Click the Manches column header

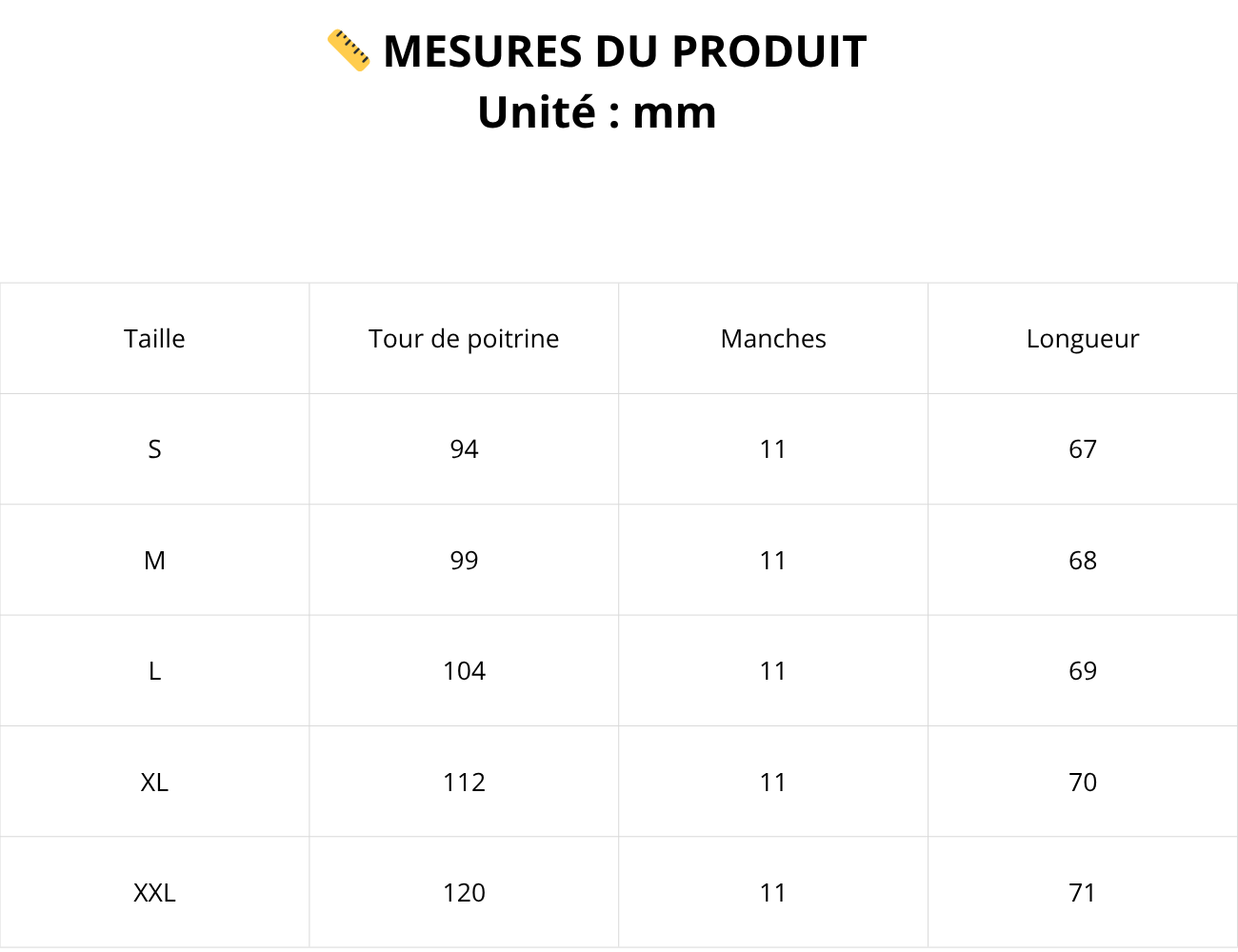(x=773, y=339)
